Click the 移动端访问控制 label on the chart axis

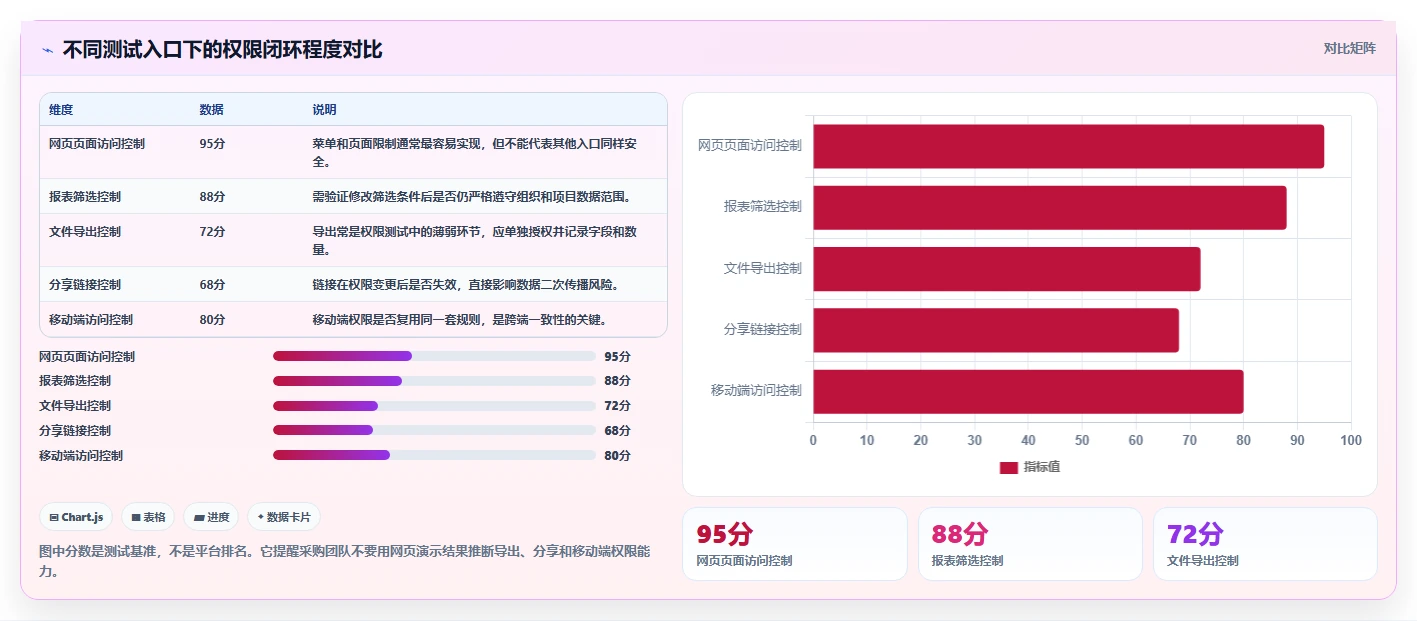(x=756, y=391)
